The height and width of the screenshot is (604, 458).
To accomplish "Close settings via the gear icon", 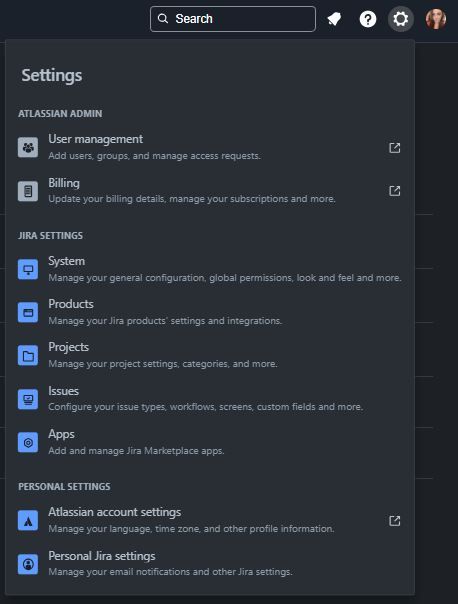I will (401, 19).
